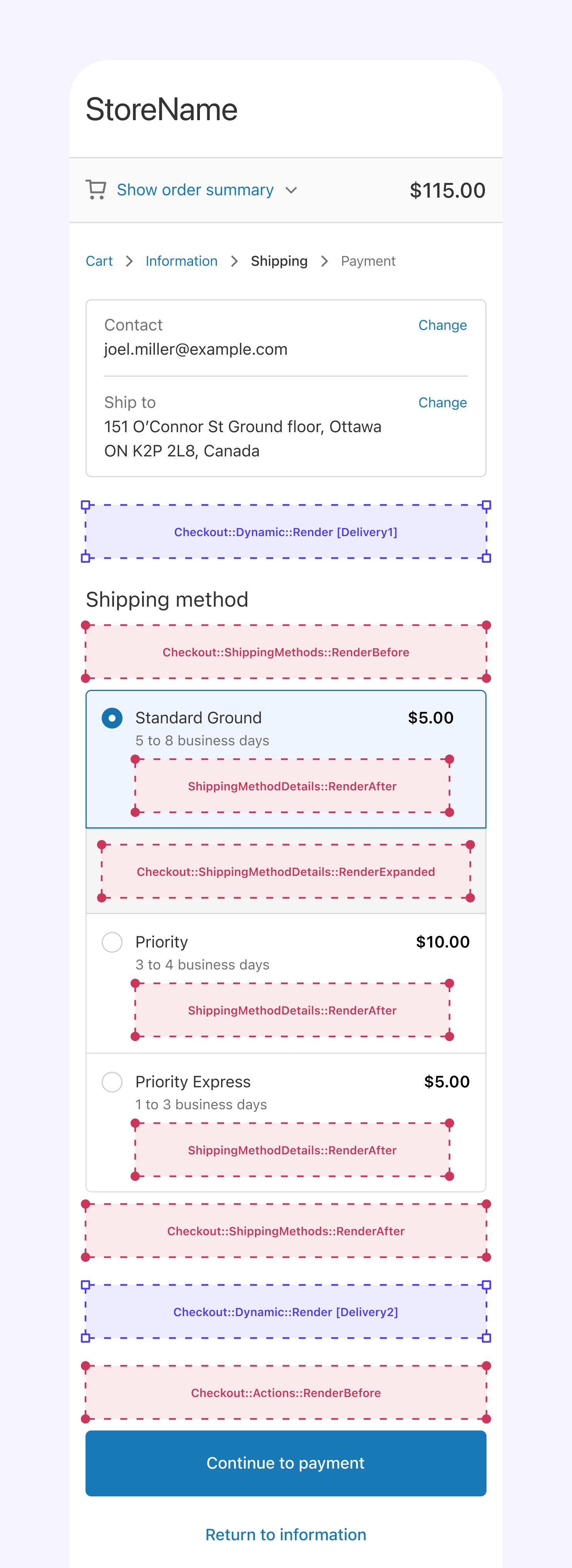Image resolution: width=572 pixels, height=1568 pixels.
Task: Click chevron between Shipping and Payment
Action: [324, 261]
